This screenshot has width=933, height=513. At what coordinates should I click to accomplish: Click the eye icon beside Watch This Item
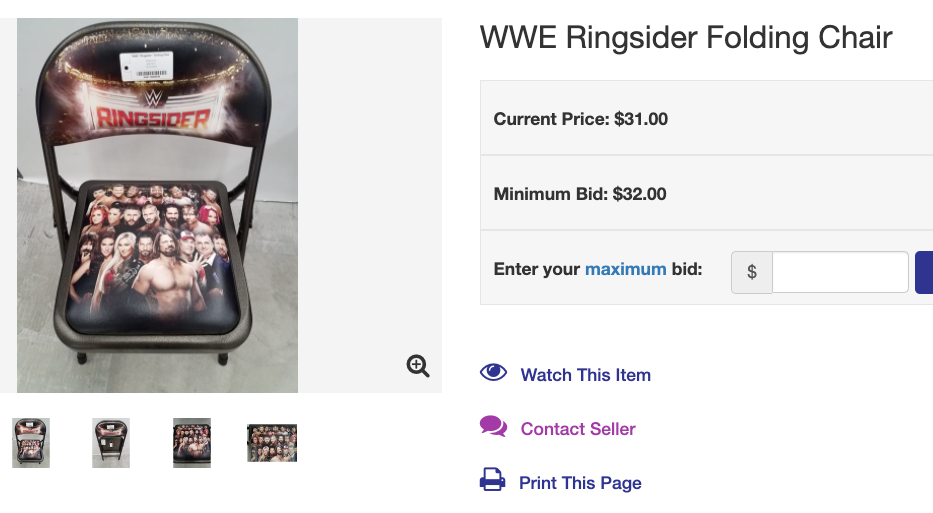(493, 373)
